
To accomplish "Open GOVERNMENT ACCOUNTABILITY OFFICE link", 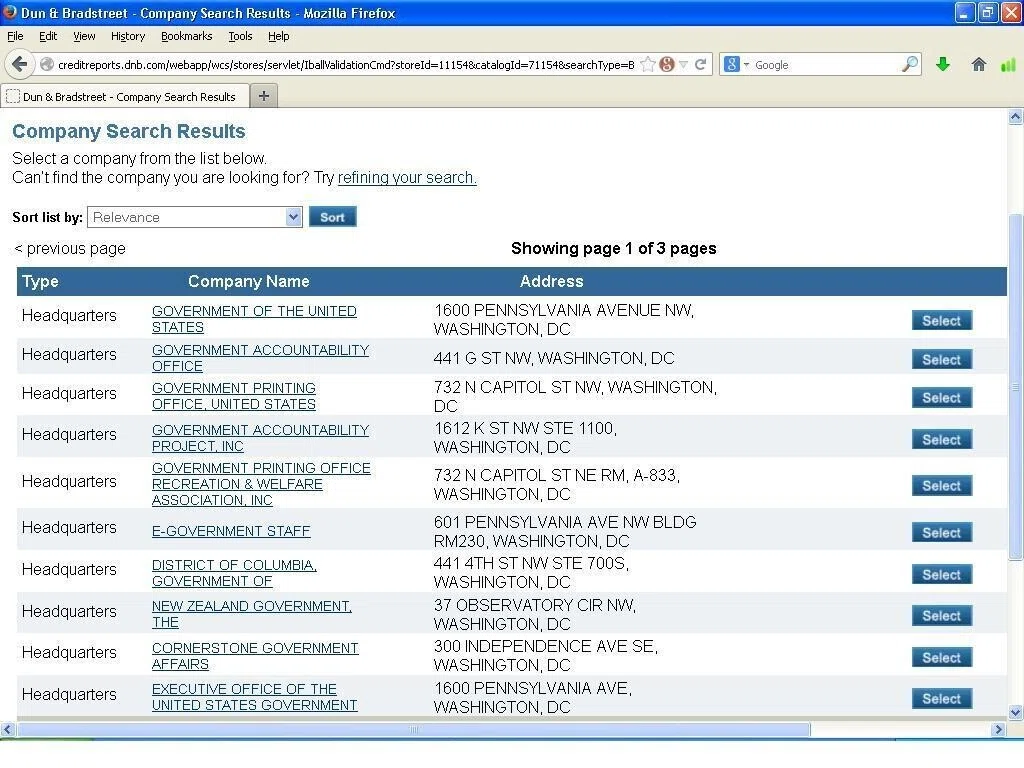I will click(261, 358).
